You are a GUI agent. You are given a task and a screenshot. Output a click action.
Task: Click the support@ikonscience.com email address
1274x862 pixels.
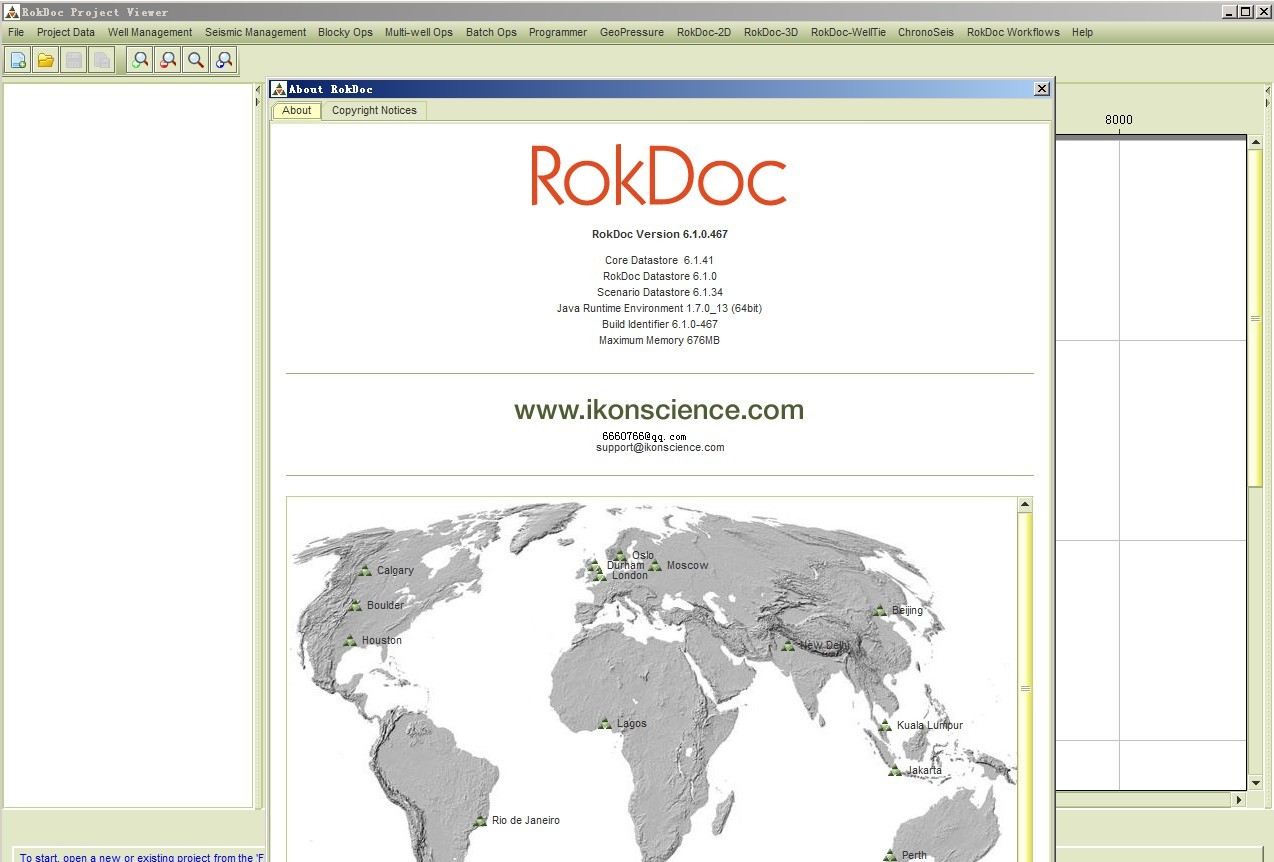pos(660,448)
